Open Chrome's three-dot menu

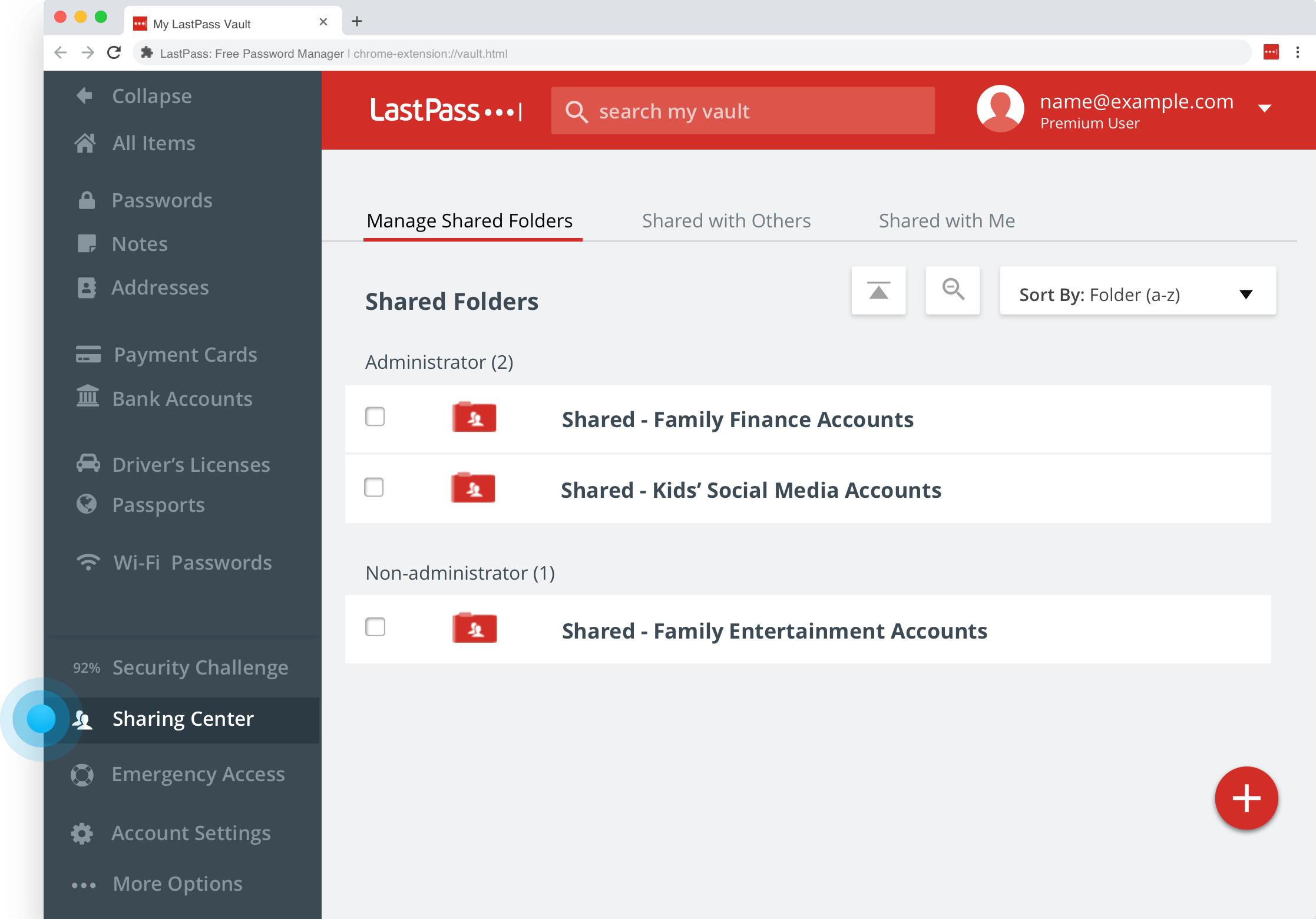(x=1297, y=52)
